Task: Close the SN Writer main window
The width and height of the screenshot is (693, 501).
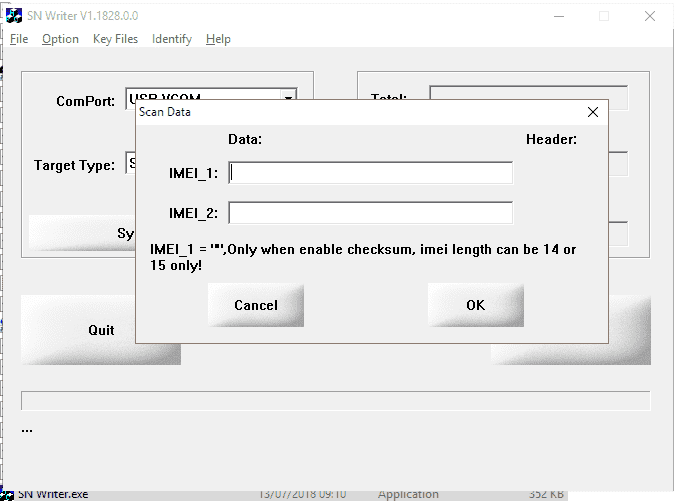Action: [x=650, y=16]
